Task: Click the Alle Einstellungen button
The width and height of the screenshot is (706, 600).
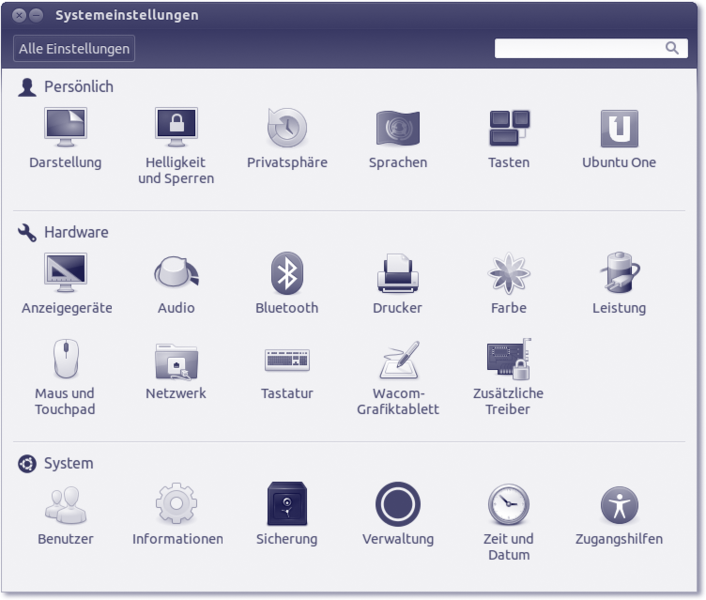Action: tap(74, 49)
